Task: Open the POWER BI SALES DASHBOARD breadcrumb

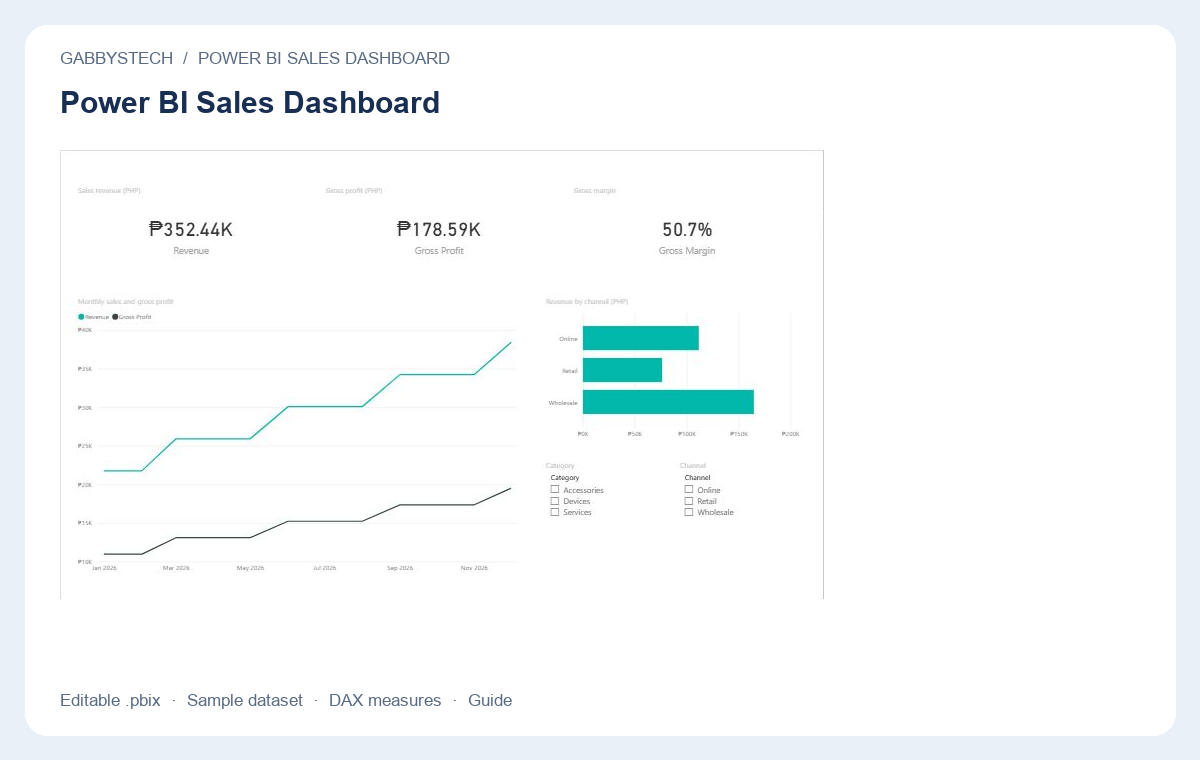Action: click(x=324, y=58)
